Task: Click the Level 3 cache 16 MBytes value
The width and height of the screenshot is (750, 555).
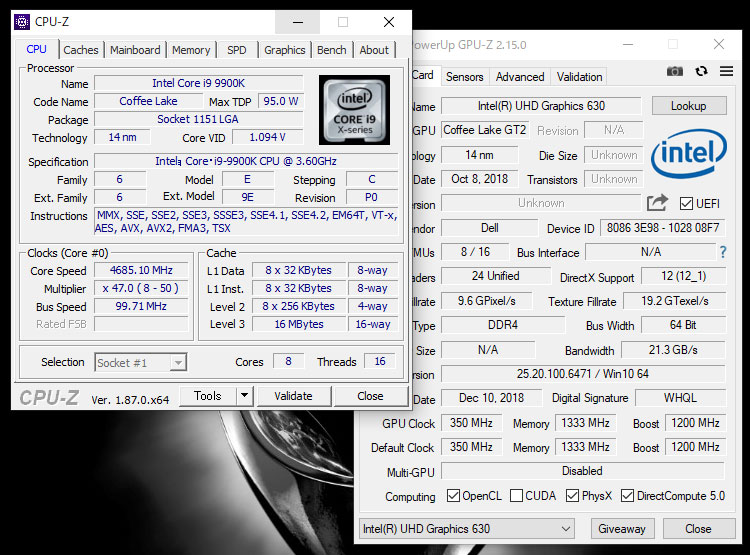Action: (299, 324)
